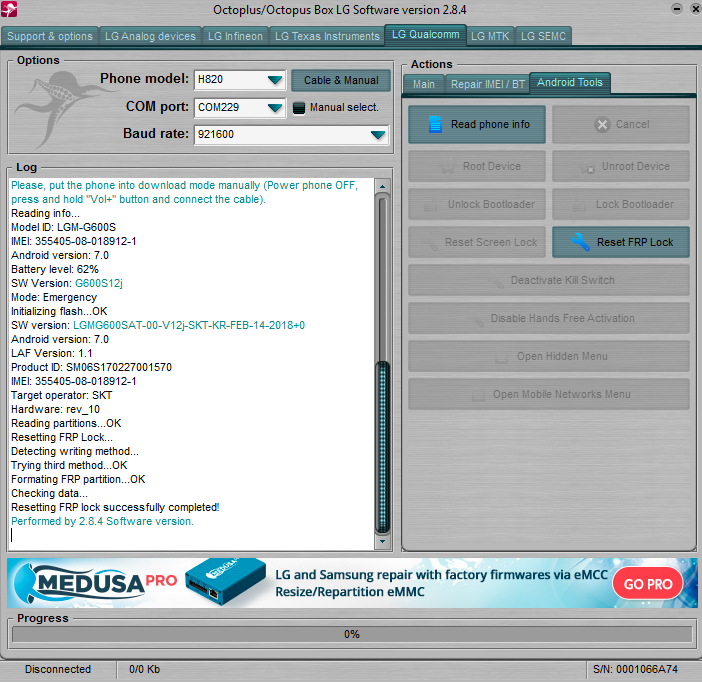Click the Disconnected status bar entry
Viewport: 702px width, 682px height.
click(x=58, y=669)
